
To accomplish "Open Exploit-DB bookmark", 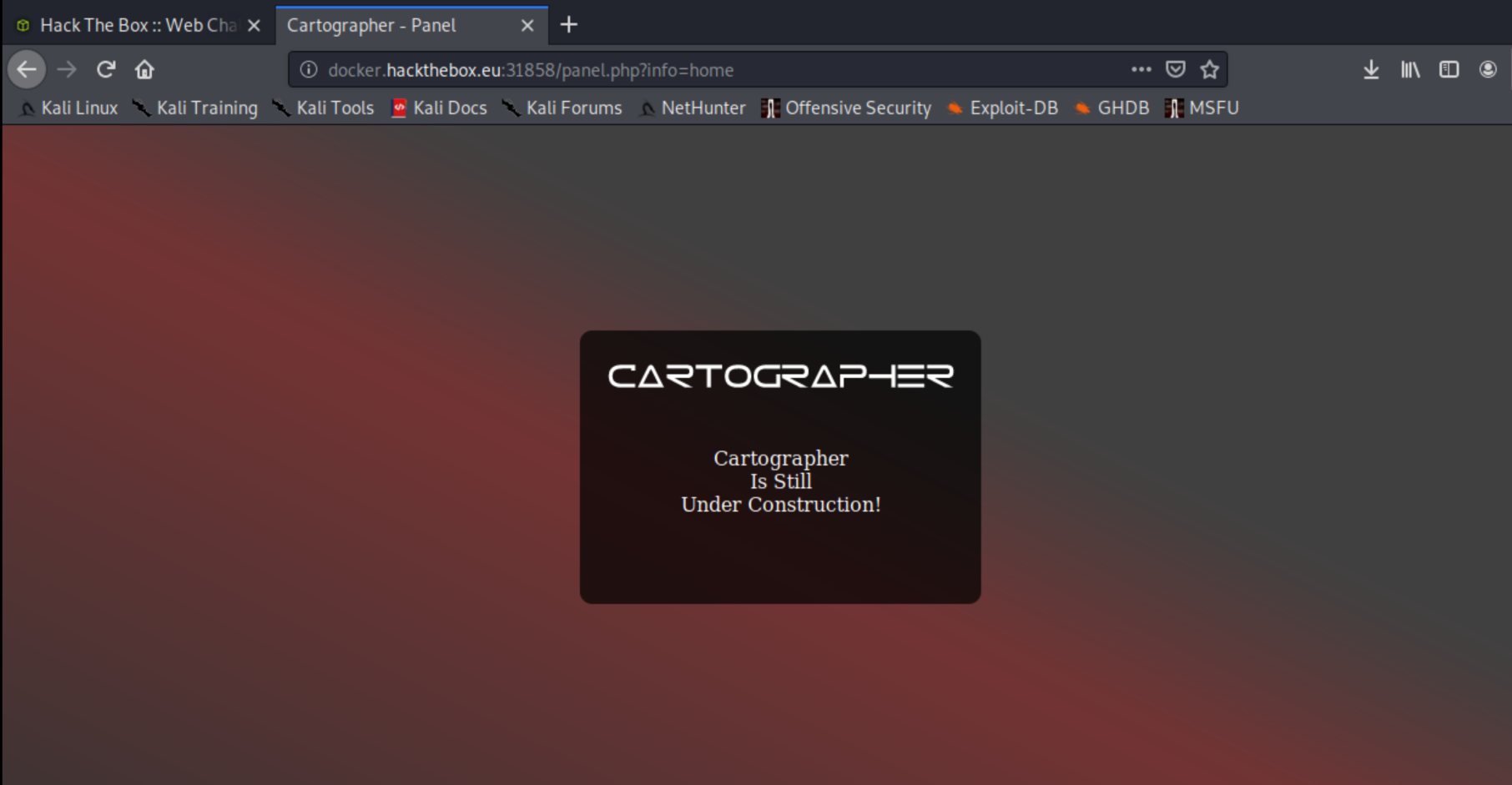I will click(1003, 108).
